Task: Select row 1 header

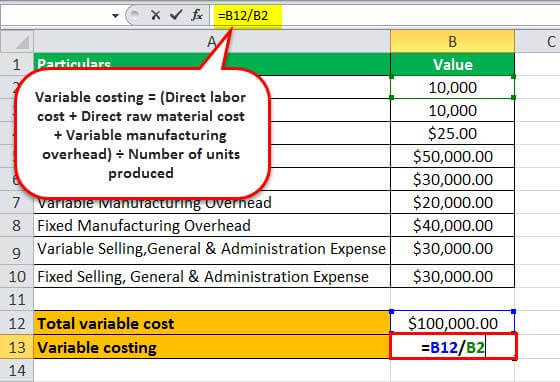Action: click(x=17, y=64)
